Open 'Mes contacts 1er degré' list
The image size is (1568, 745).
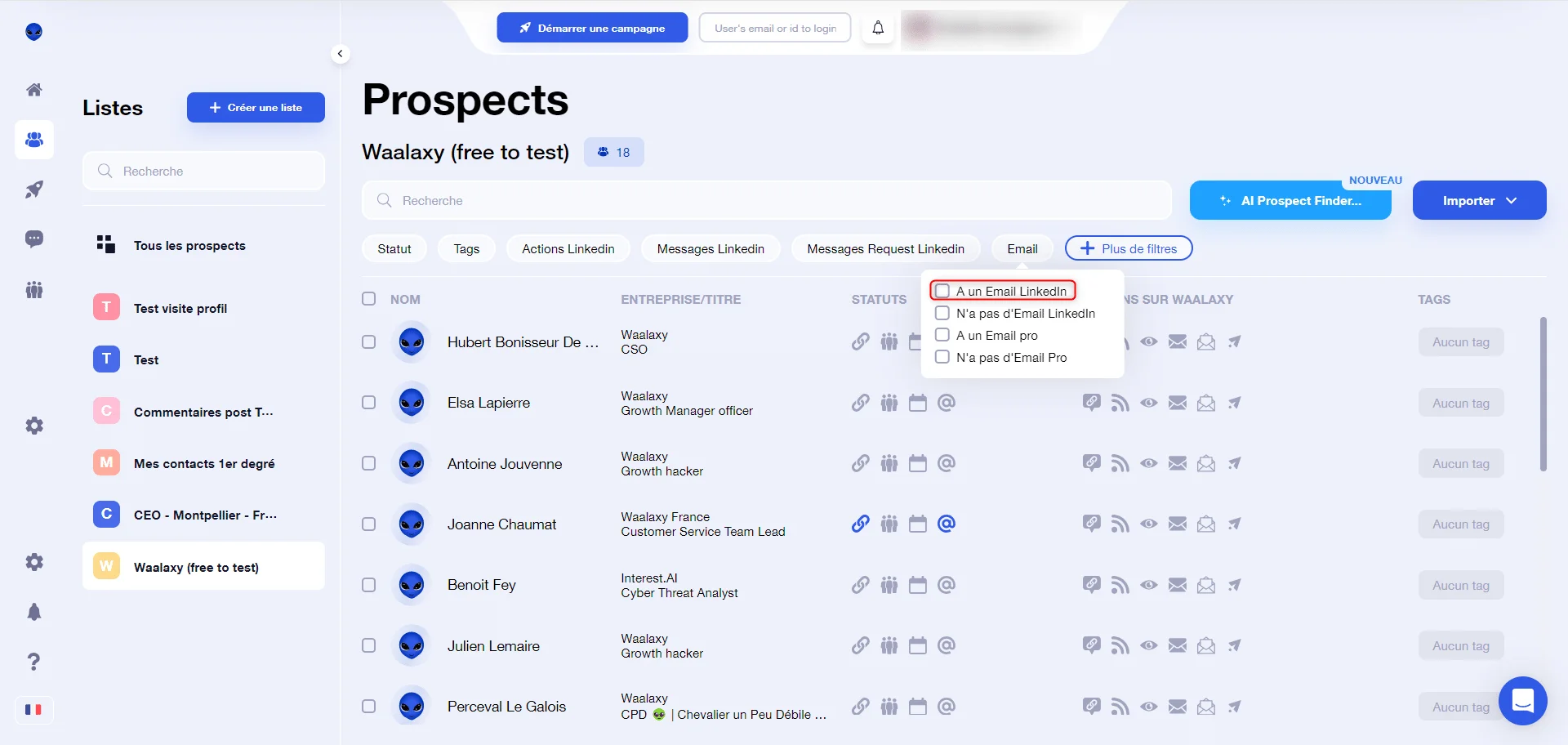203,463
